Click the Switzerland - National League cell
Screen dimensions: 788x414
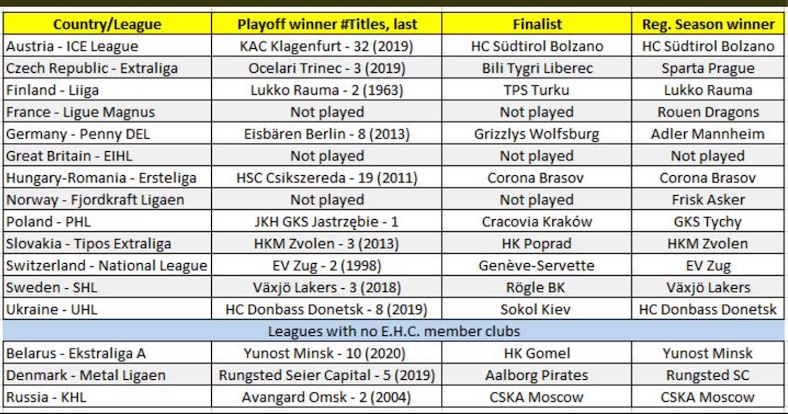click(x=108, y=265)
